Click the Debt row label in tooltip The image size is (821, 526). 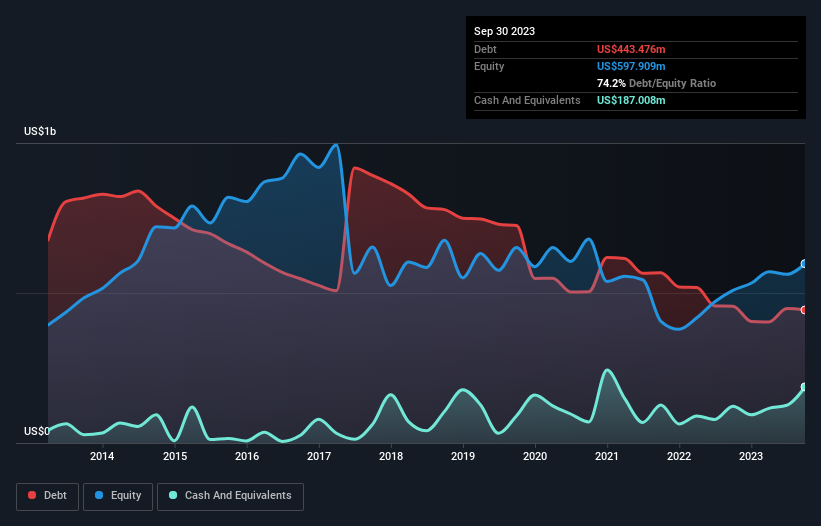click(x=485, y=49)
